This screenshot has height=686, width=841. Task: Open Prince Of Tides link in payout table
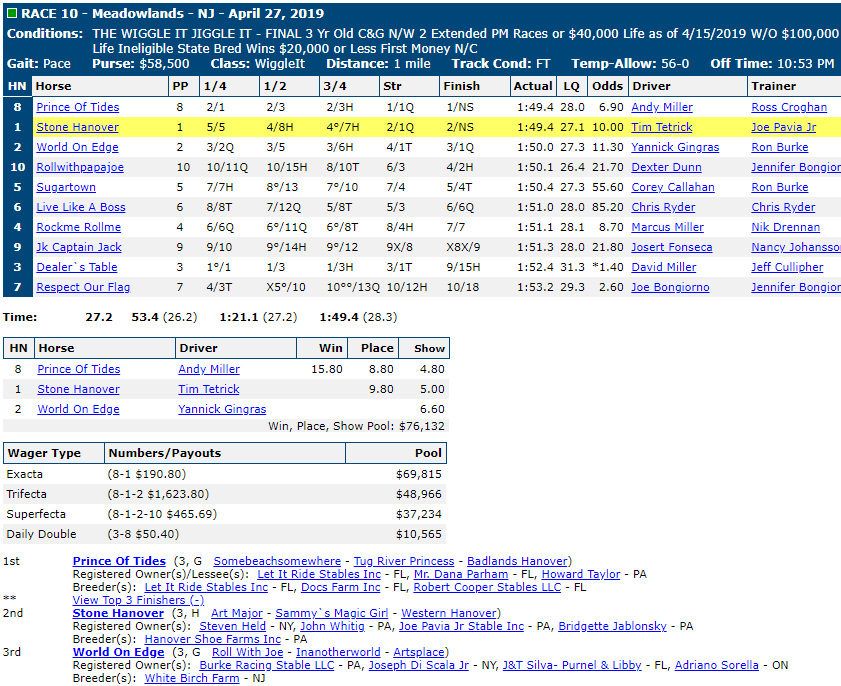79,369
